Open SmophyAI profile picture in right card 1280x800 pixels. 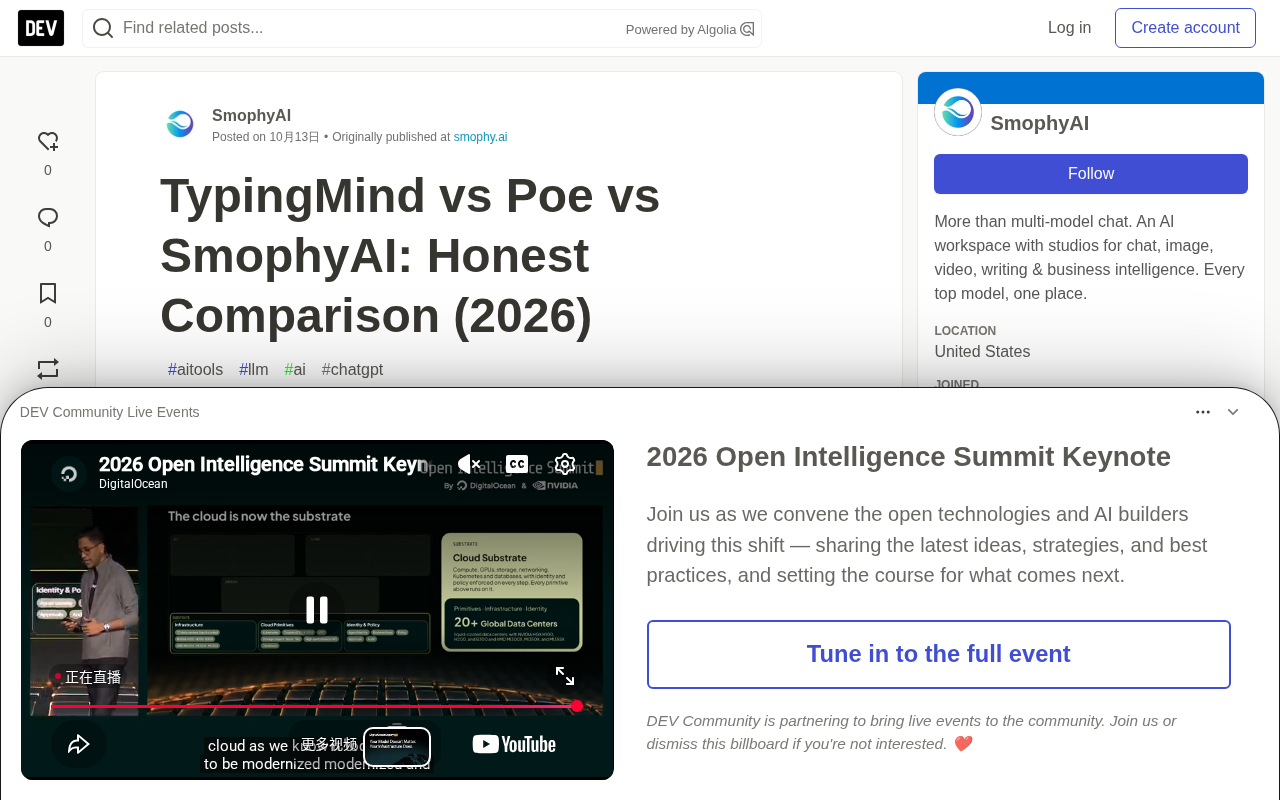coord(958,112)
